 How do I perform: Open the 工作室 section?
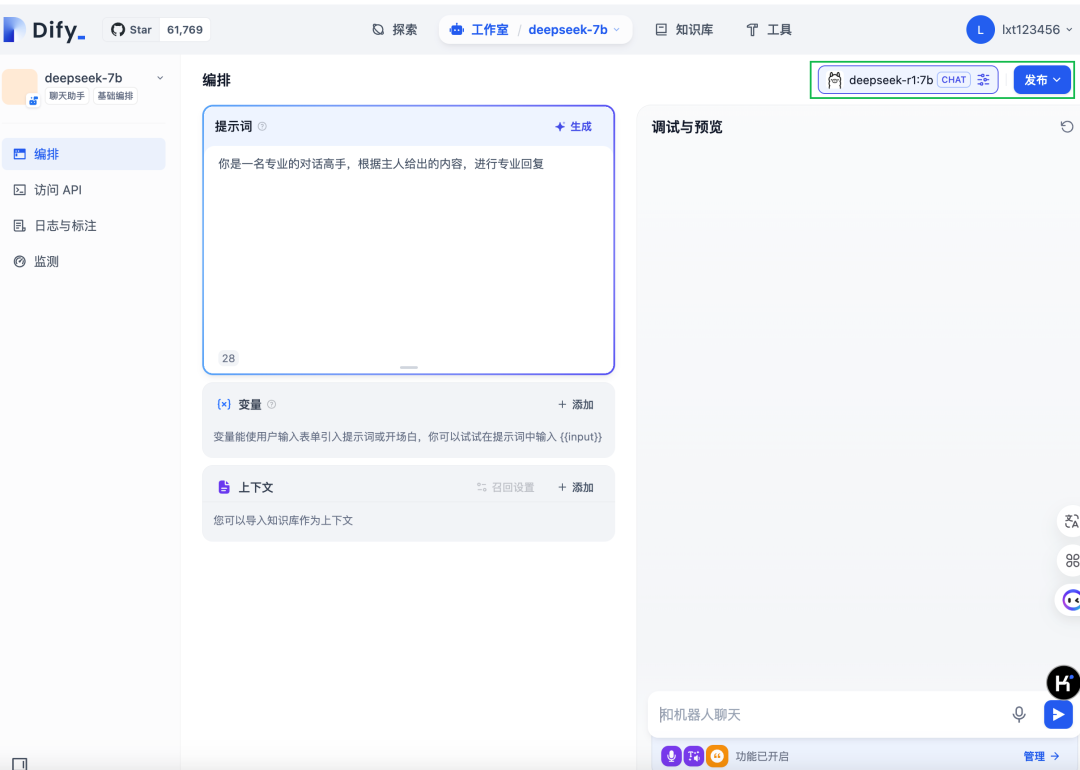(479, 30)
